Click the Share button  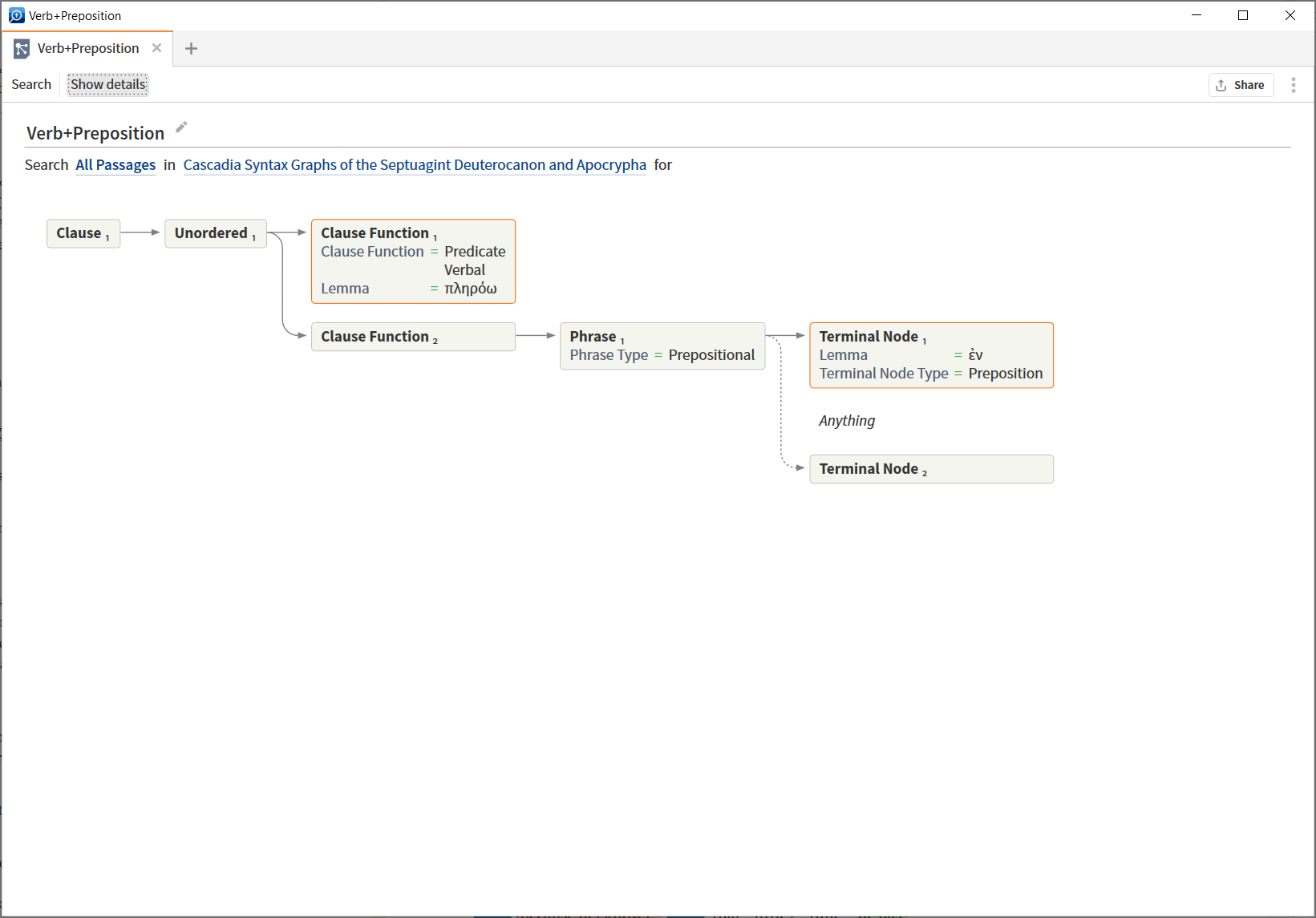(1241, 85)
